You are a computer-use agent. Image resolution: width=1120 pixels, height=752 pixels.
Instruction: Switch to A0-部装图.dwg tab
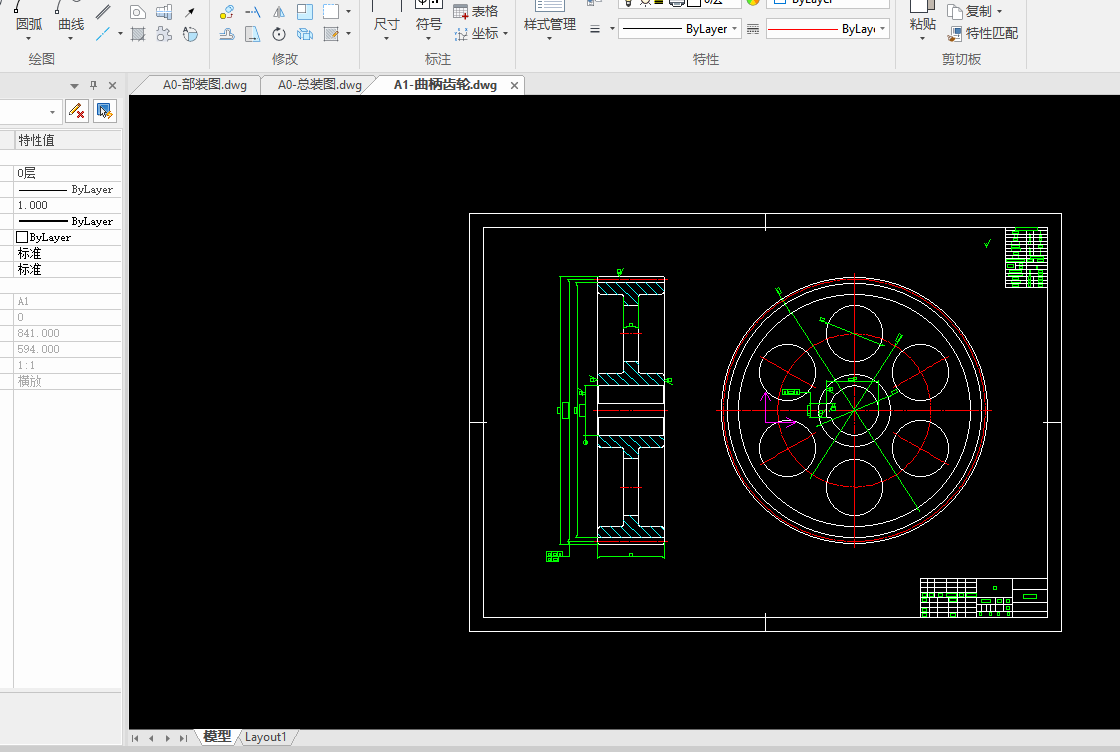coord(204,85)
